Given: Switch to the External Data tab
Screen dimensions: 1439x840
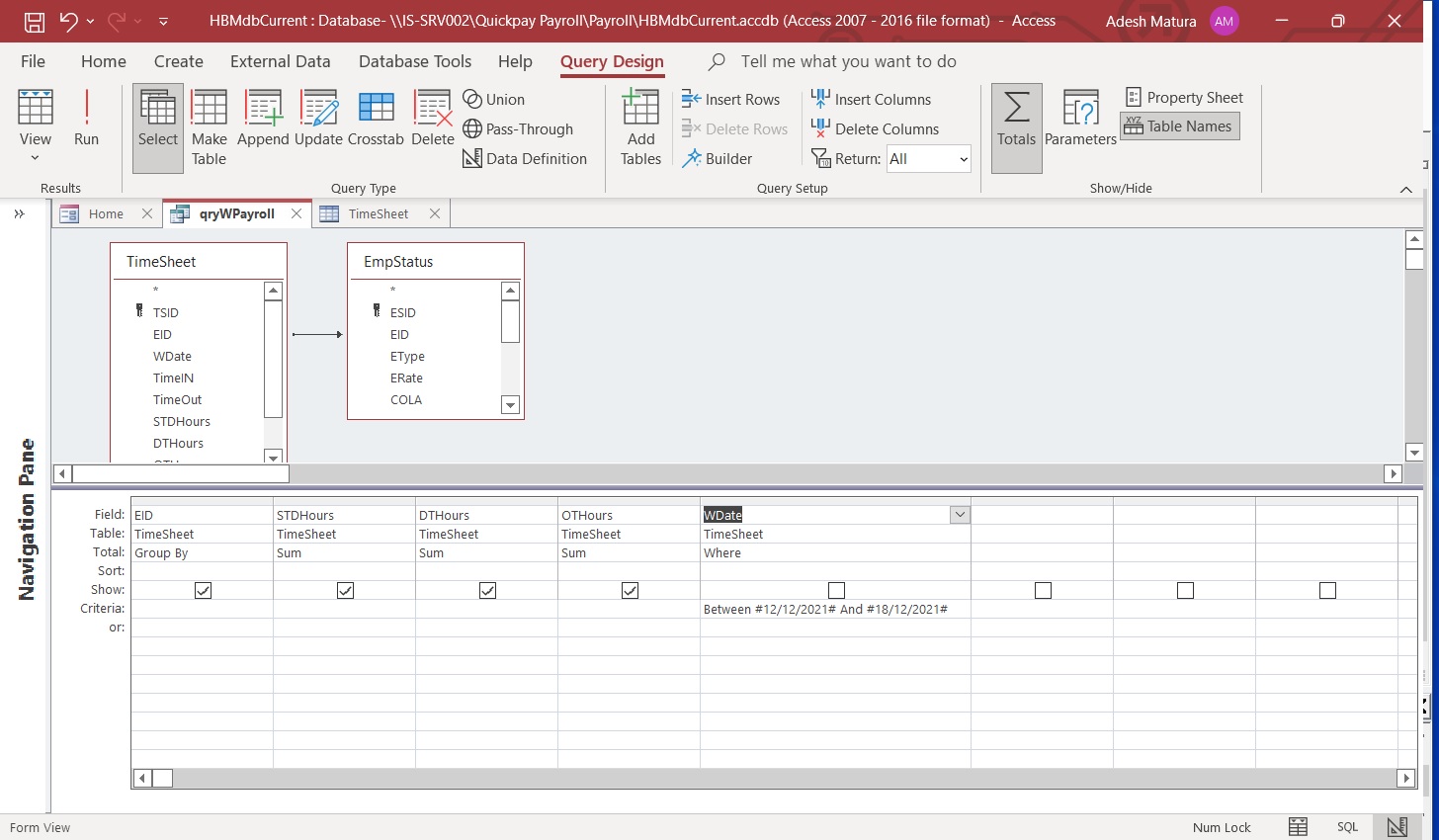Looking at the screenshot, I should pyautogui.click(x=281, y=61).
